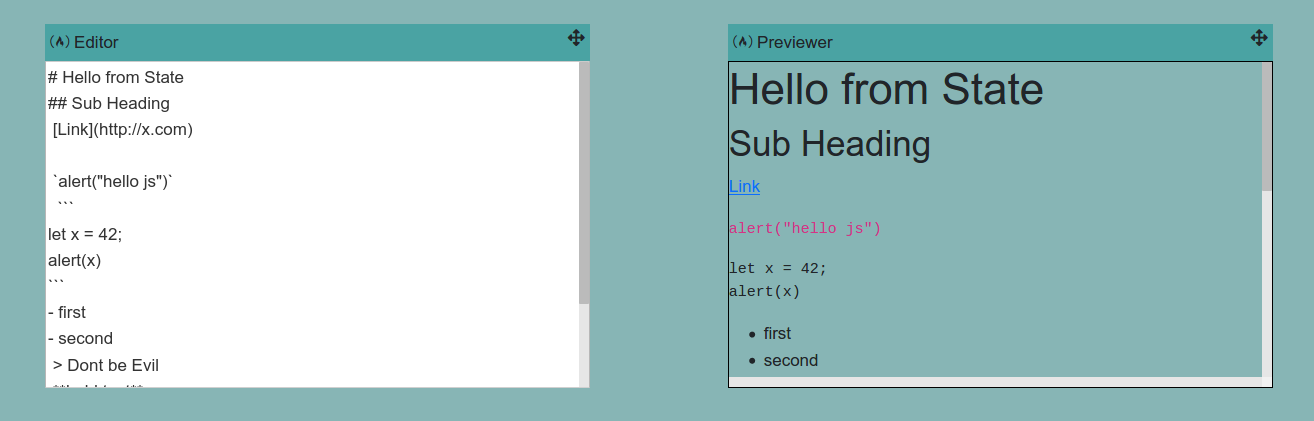This screenshot has height=421, width=1314.
Task: Click the Editor vertical scrollbar thumb
Action: tap(584, 183)
